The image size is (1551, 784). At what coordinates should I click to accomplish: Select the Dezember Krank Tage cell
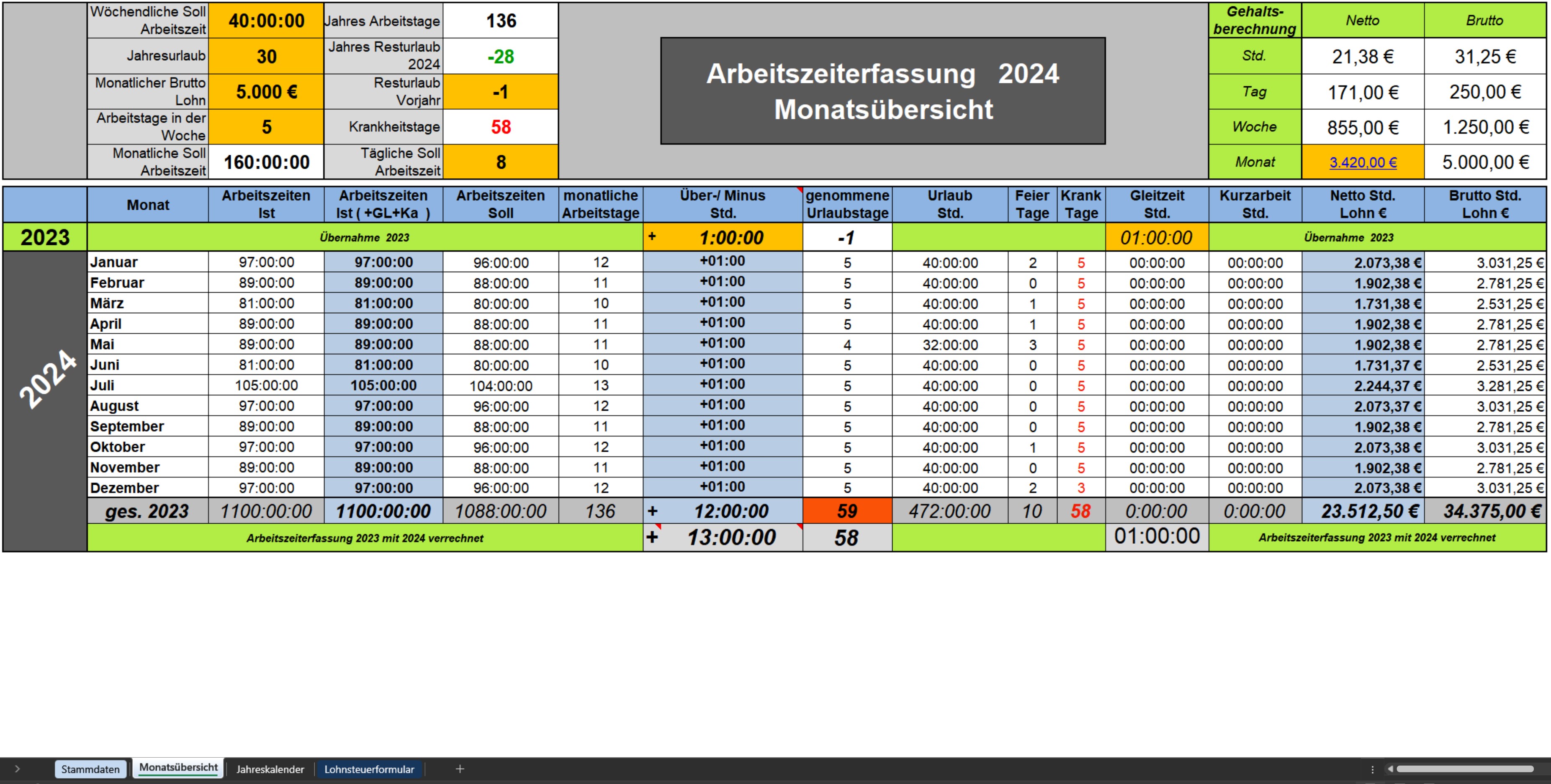[1081, 488]
